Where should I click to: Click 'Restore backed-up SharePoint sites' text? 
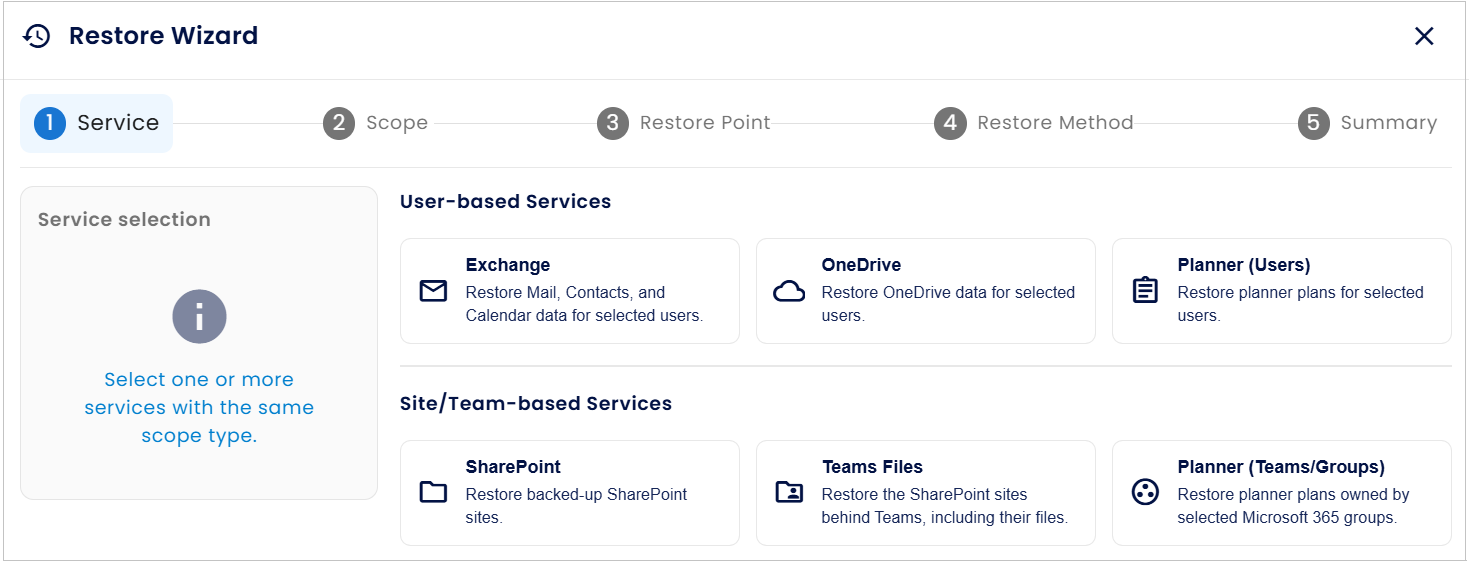click(x=577, y=506)
